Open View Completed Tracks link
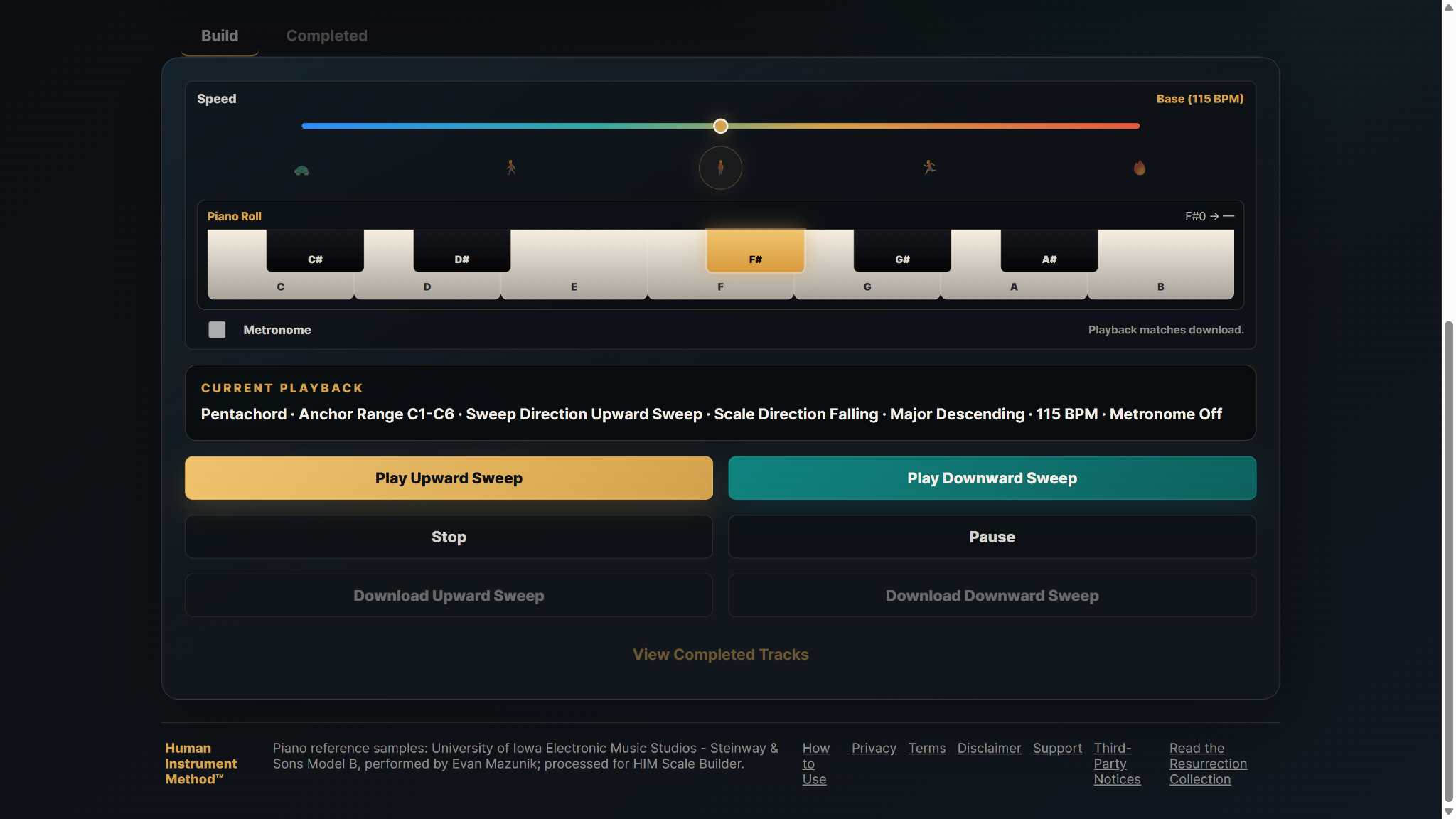Image resolution: width=1456 pixels, height=819 pixels. pos(720,654)
